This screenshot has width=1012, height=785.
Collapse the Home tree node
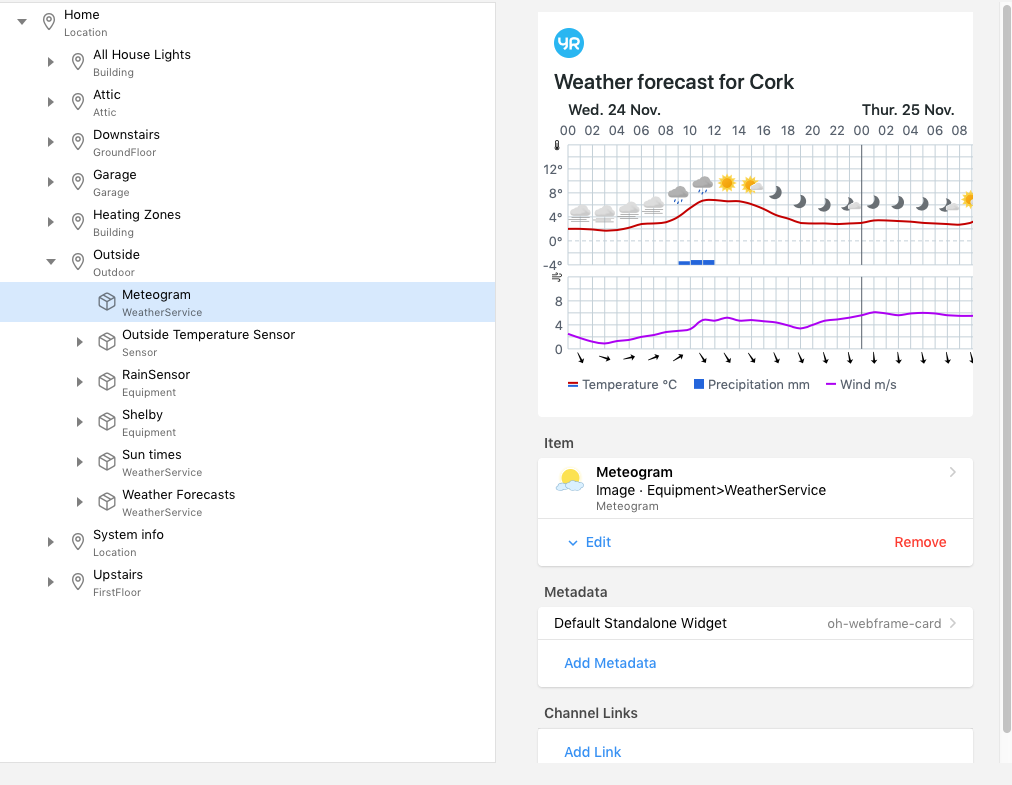click(x=22, y=21)
